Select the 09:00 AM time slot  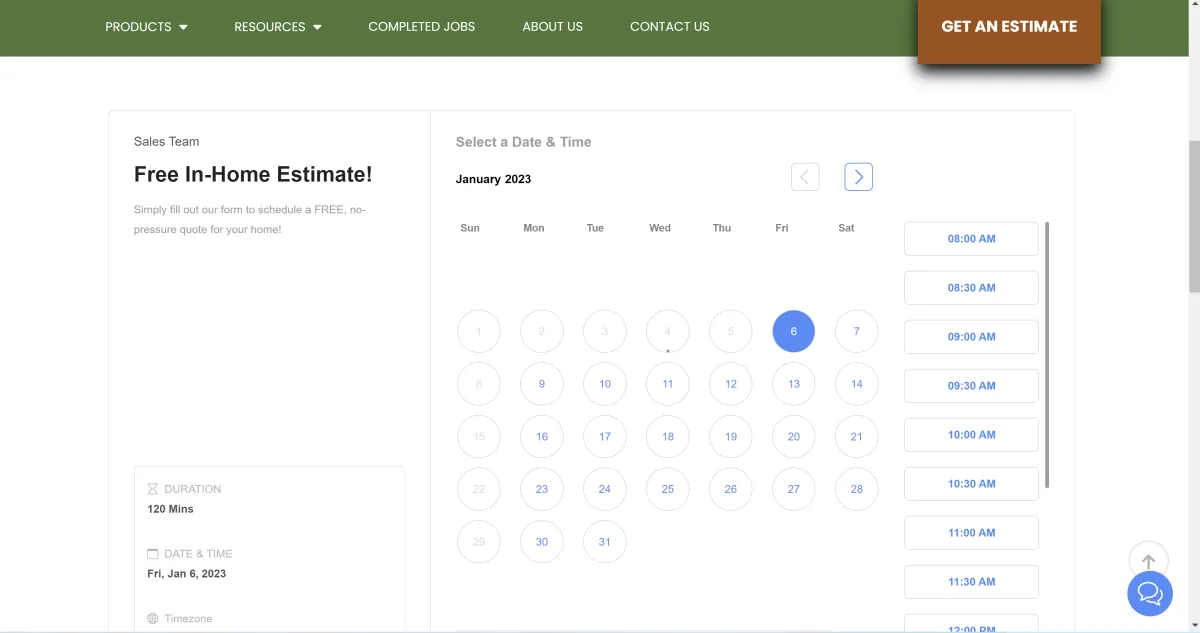pos(971,337)
